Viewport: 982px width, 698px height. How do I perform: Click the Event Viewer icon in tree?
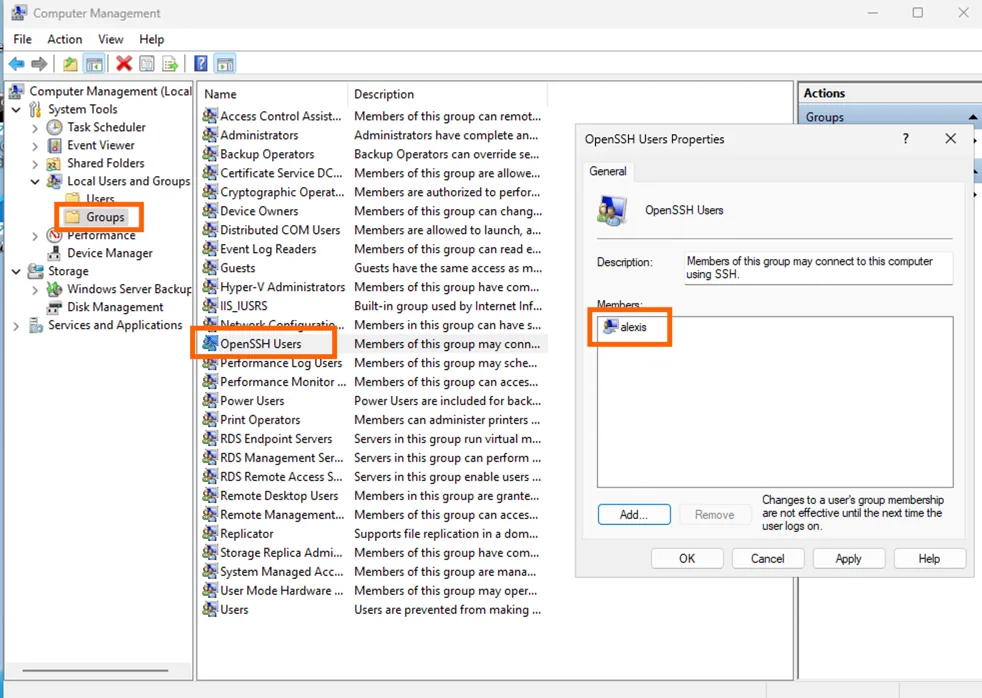click(x=54, y=145)
